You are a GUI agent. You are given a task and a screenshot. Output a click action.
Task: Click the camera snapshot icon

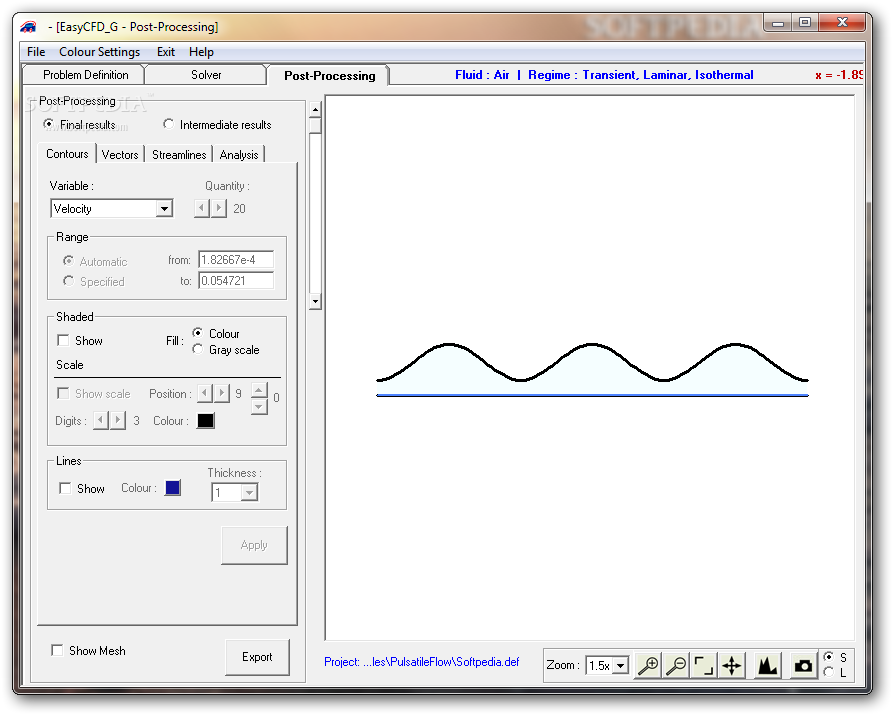[x=803, y=665]
